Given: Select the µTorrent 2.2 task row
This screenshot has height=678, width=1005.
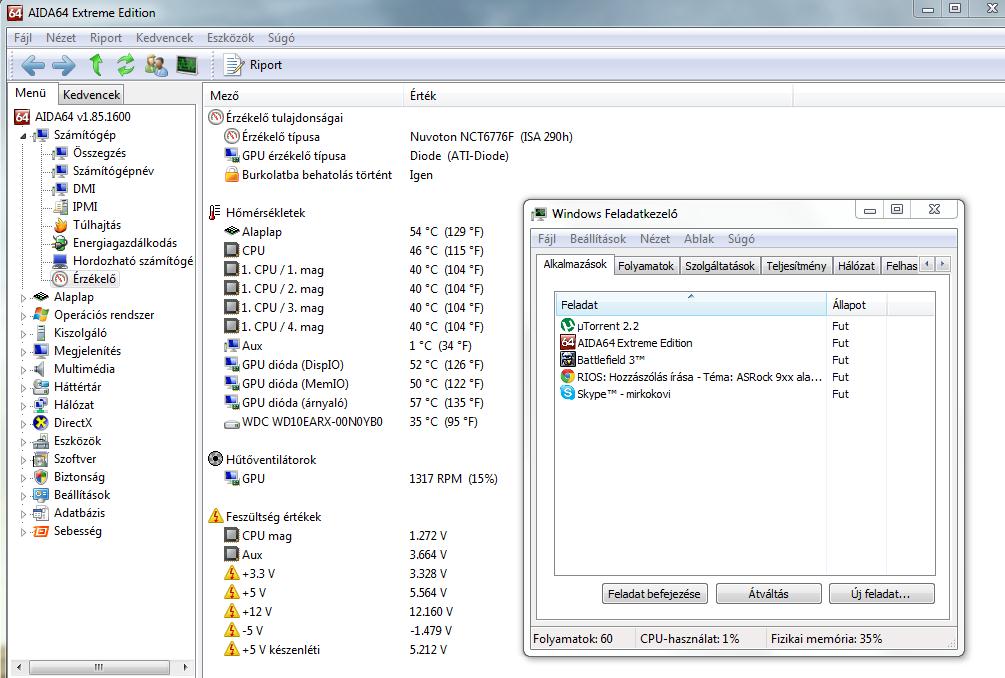Looking at the screenshot, I should pyautogui.click(x=745, y=326).
